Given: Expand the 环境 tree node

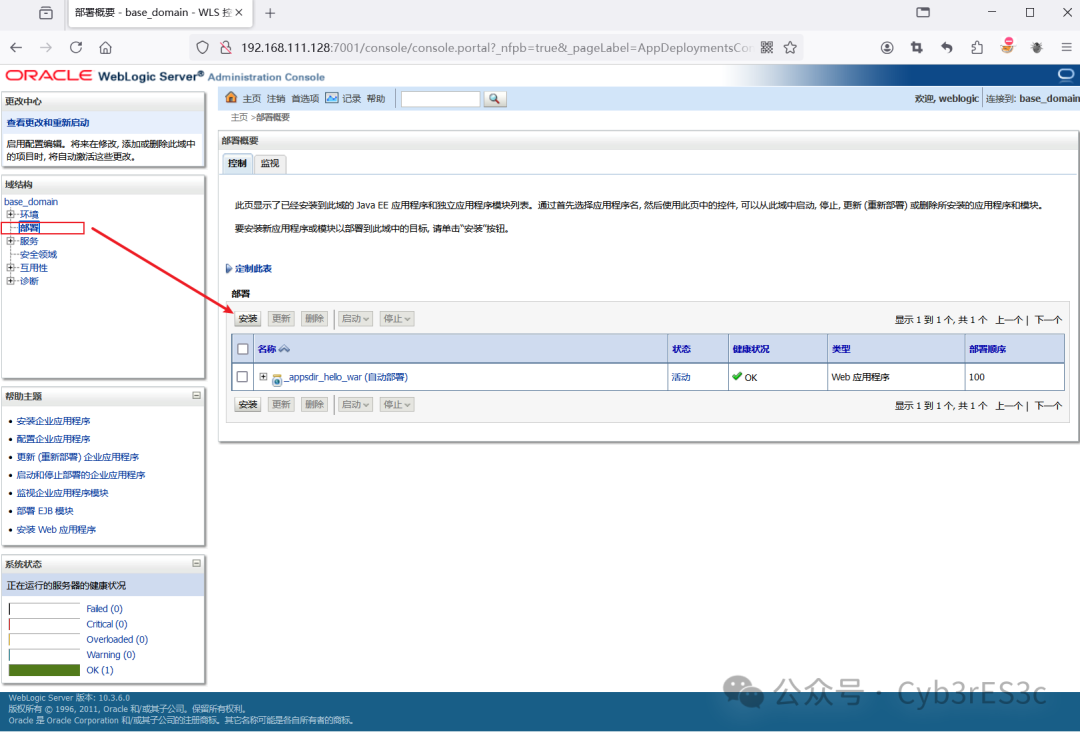Looking at the screenshot, I should tap(10, 214).
